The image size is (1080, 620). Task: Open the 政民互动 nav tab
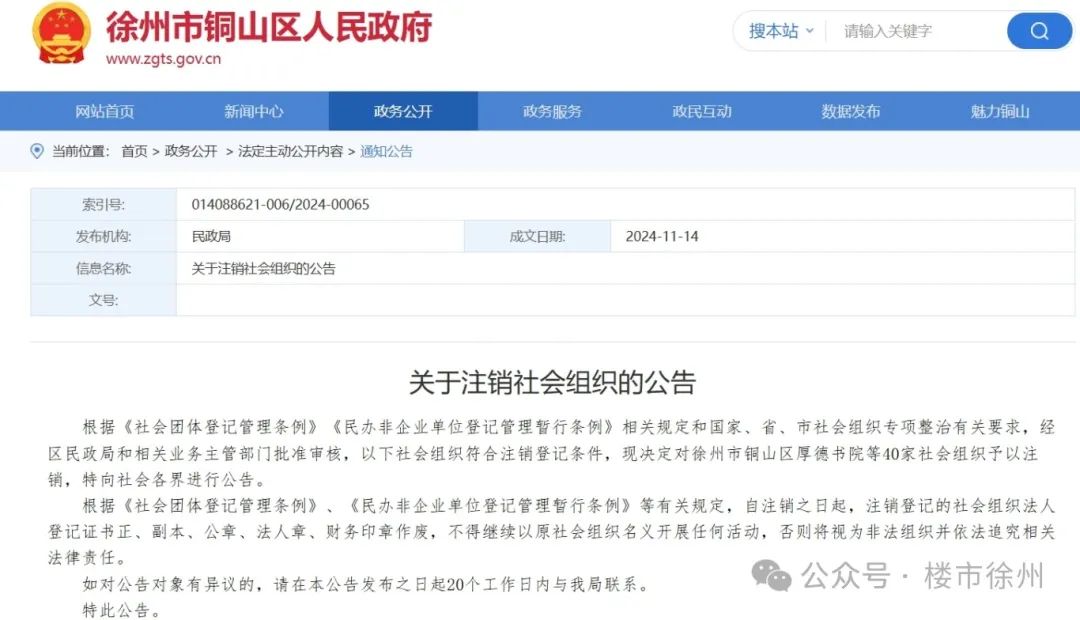702,111
